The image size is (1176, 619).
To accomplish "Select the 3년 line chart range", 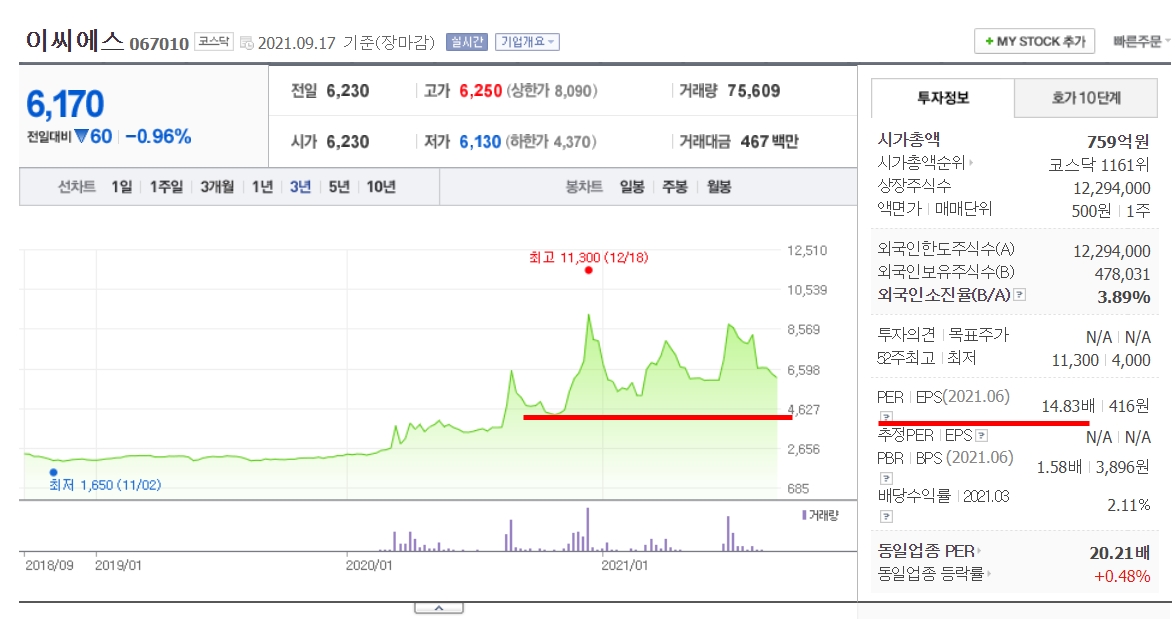I will [300, 187].
